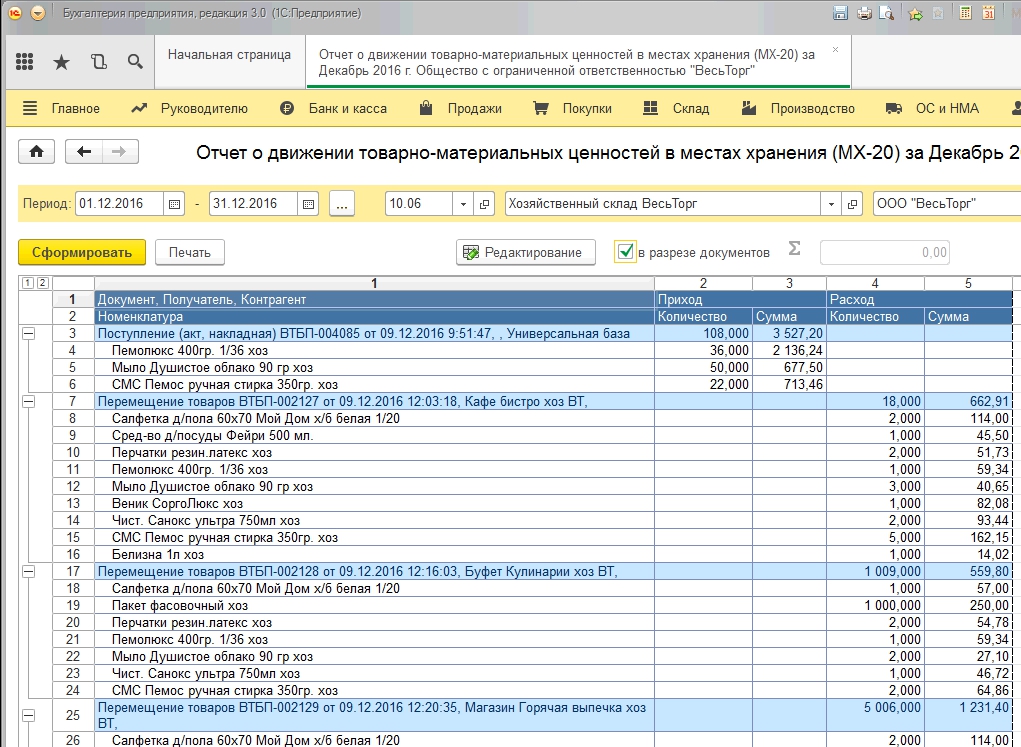1021x747 pixels.
Task: Collapse the Перемещение ВТБП-002129 group
Action: click(x=28, y=715)
